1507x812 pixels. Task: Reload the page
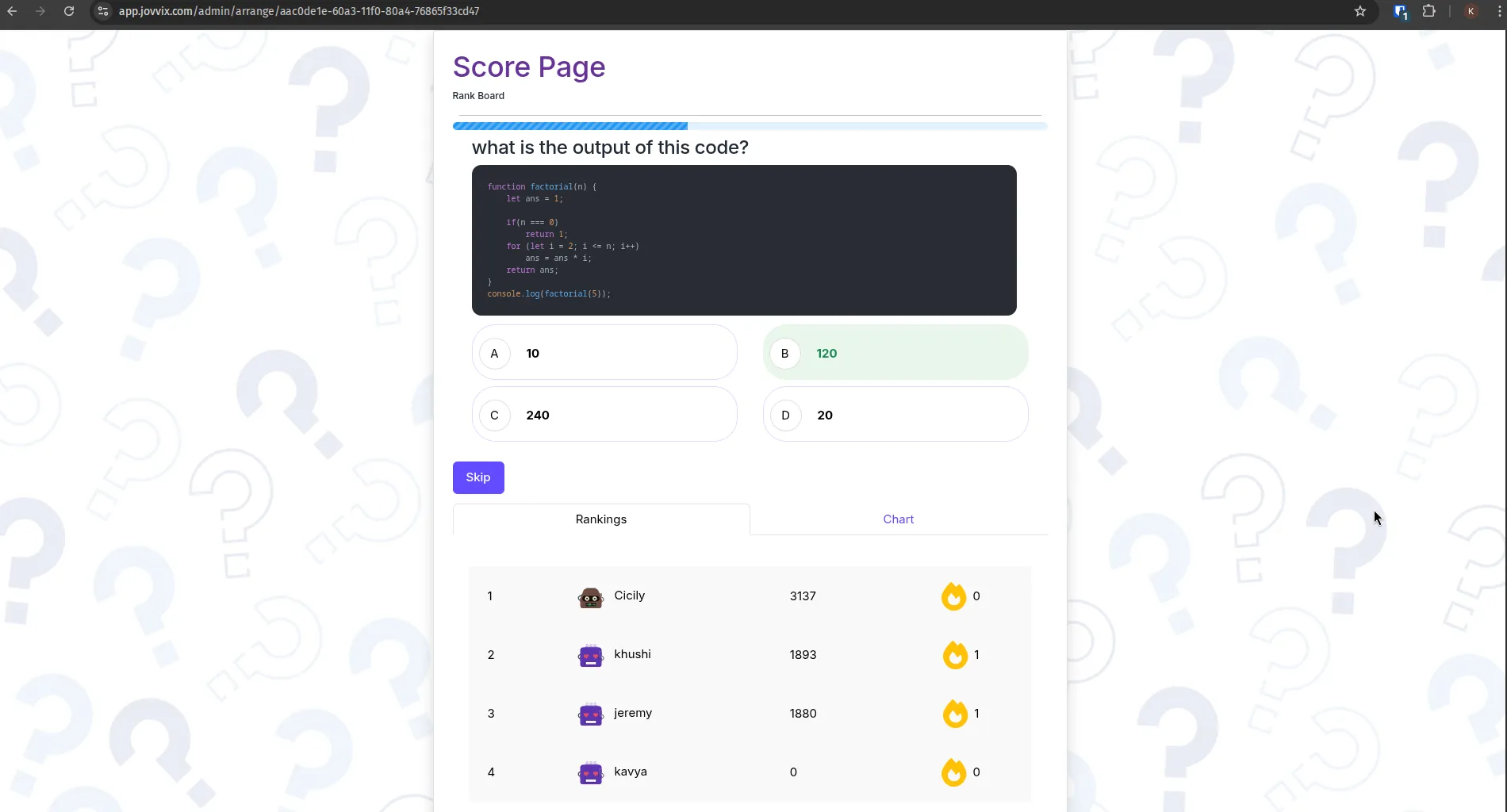point(69,11)
